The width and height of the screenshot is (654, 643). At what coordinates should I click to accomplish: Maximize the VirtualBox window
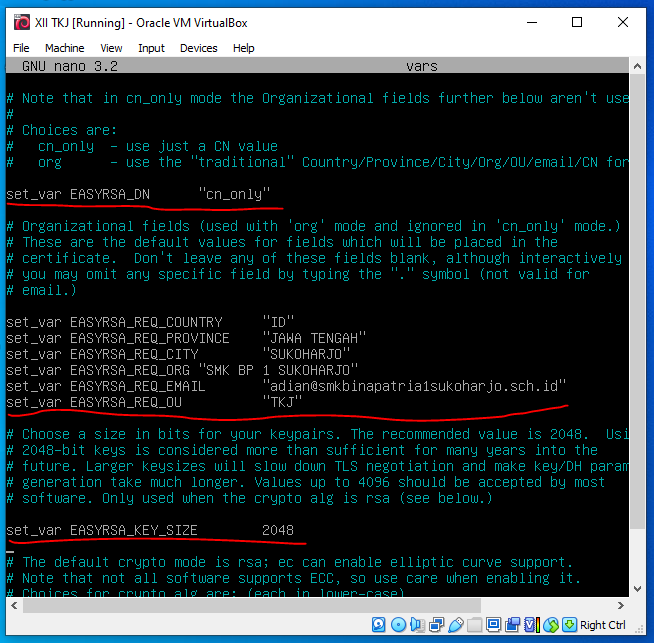pyautogui.click(x=577, y=23)
